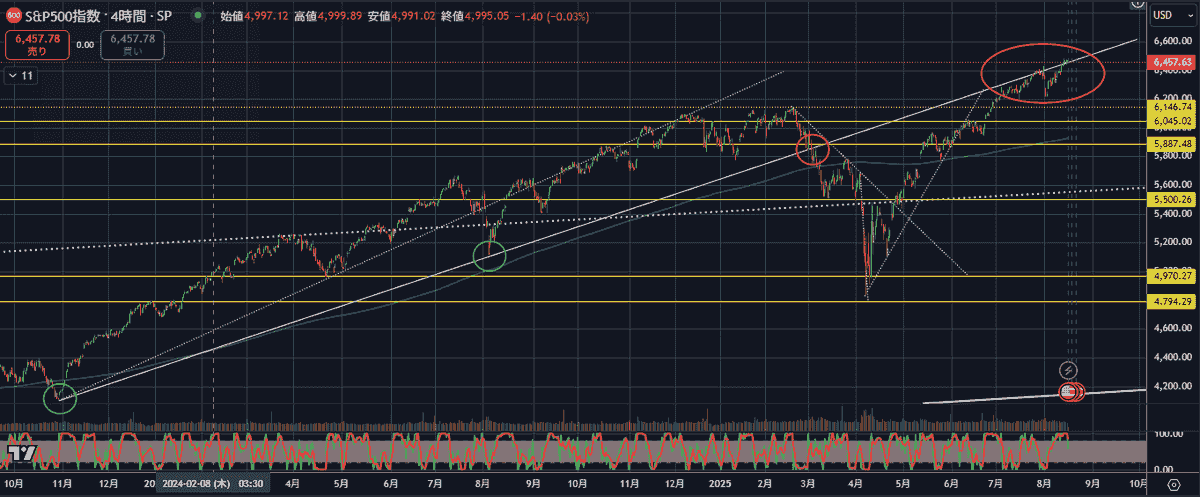
Task: Click the 4,600.00 price scale value
Action: (x=1171, y=328)
